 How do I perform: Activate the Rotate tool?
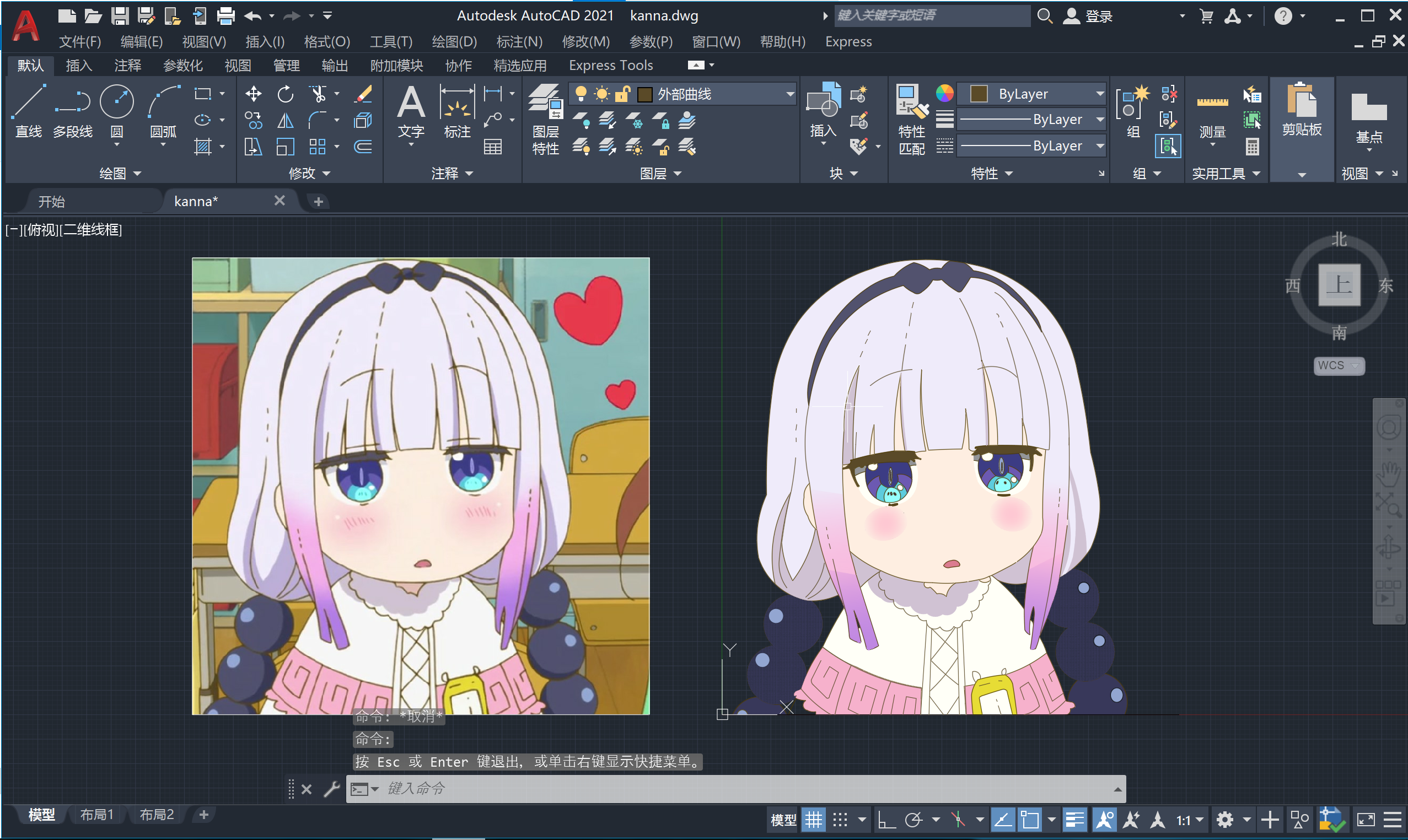[286, 93]
